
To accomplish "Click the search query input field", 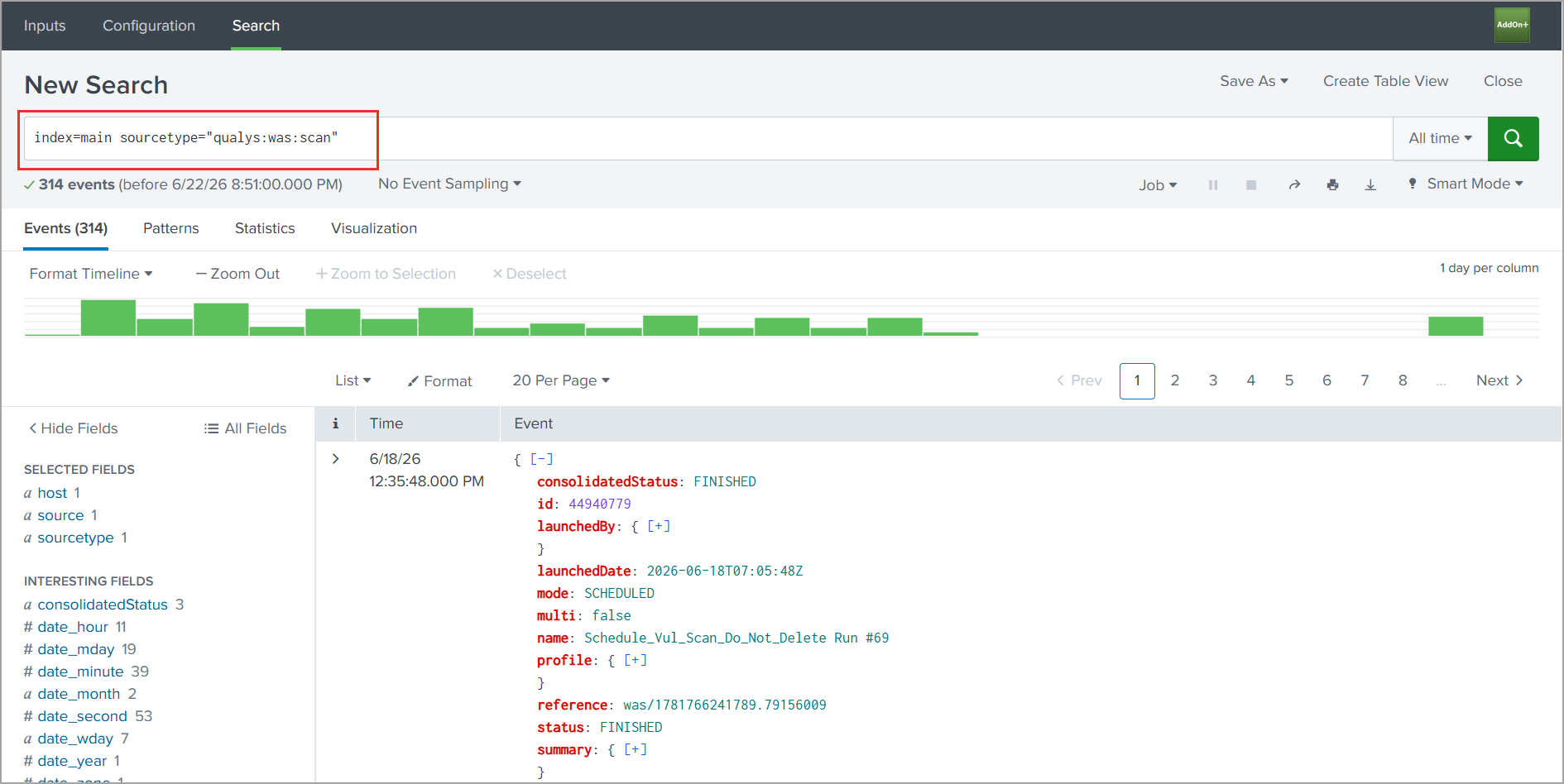I will pyautogui.click(x=708, y=138).
